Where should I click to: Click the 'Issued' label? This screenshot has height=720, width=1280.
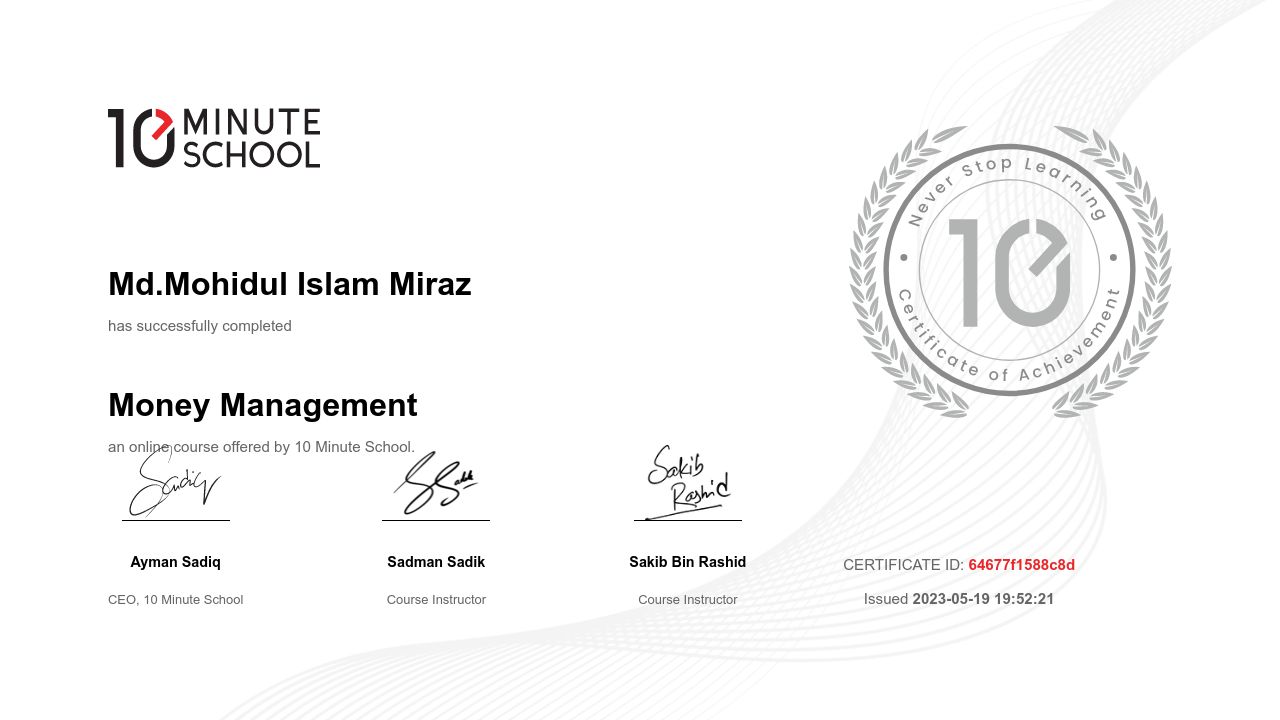pos(886,599)
